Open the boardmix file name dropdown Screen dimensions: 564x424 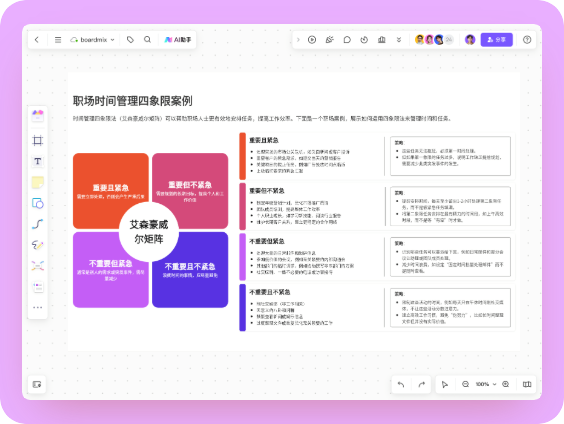[93, 40]
